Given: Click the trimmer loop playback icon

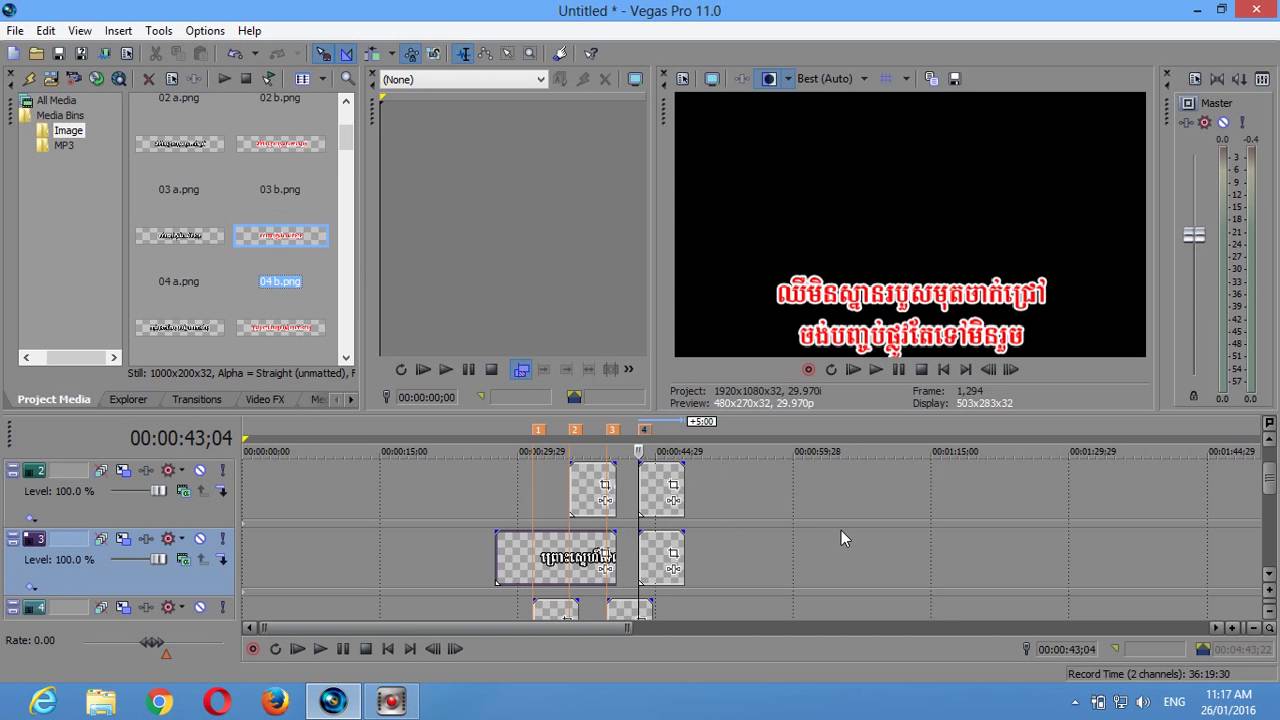Looking at the screenshot, I should point(401,370).
